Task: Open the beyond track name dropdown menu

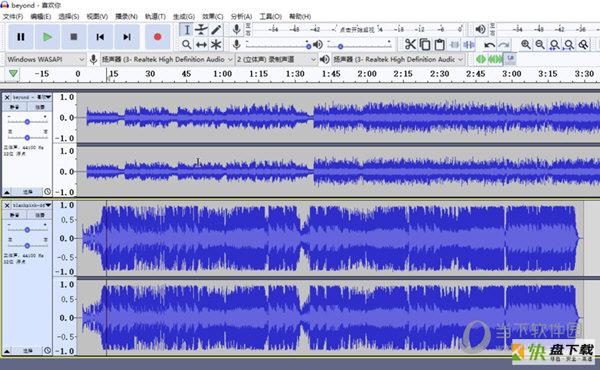Action: click(x=32, y=97)
